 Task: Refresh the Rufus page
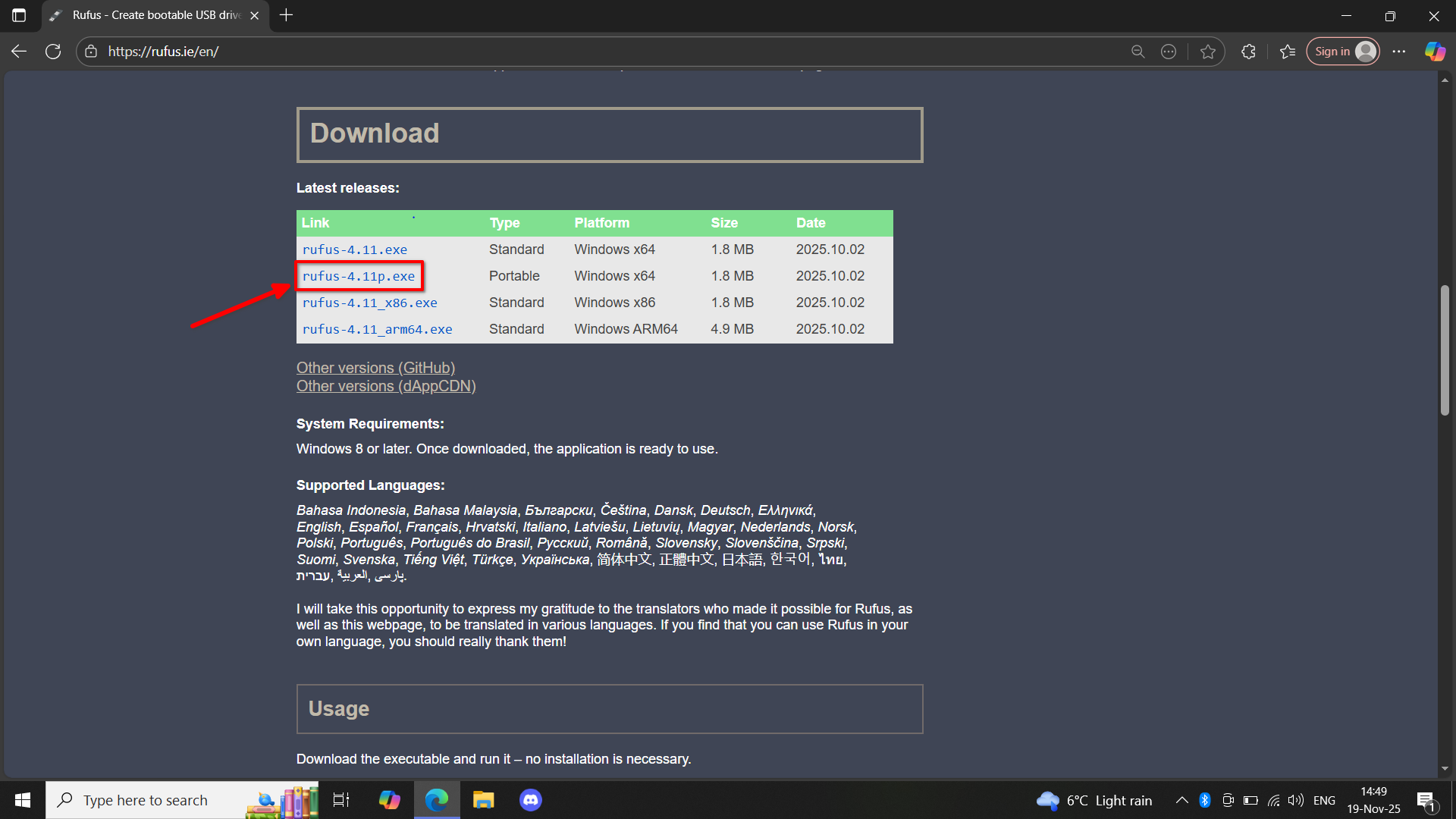coord(53,52)
